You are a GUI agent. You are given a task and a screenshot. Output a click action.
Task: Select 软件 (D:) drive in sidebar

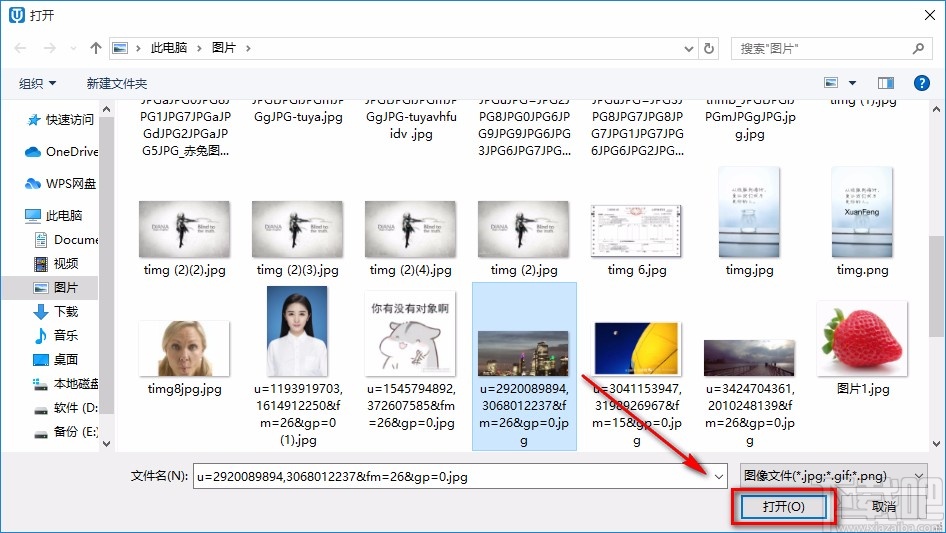tap(65, 408)
